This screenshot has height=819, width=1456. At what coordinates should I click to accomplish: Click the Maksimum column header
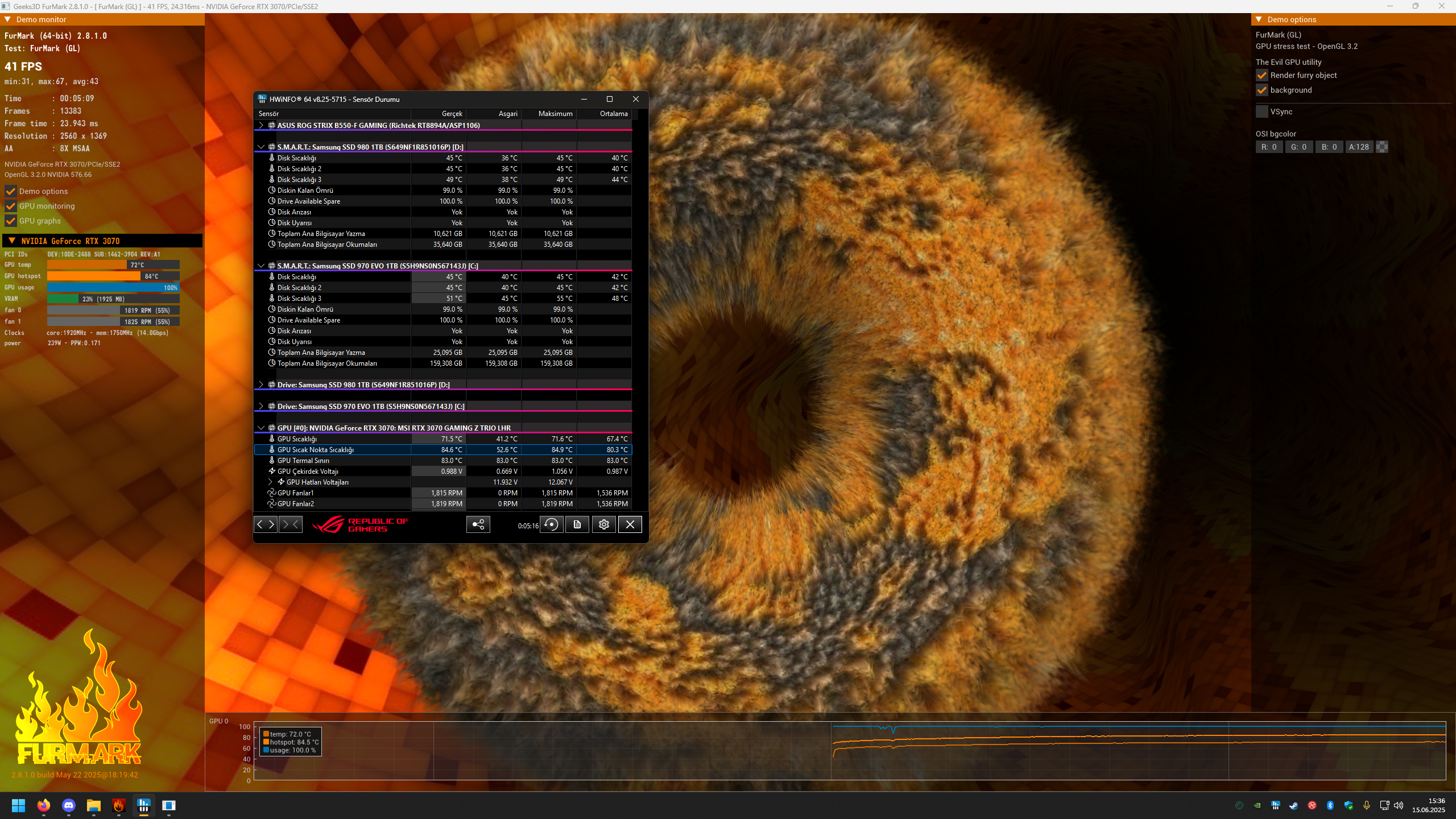click(x=549, y=114)
